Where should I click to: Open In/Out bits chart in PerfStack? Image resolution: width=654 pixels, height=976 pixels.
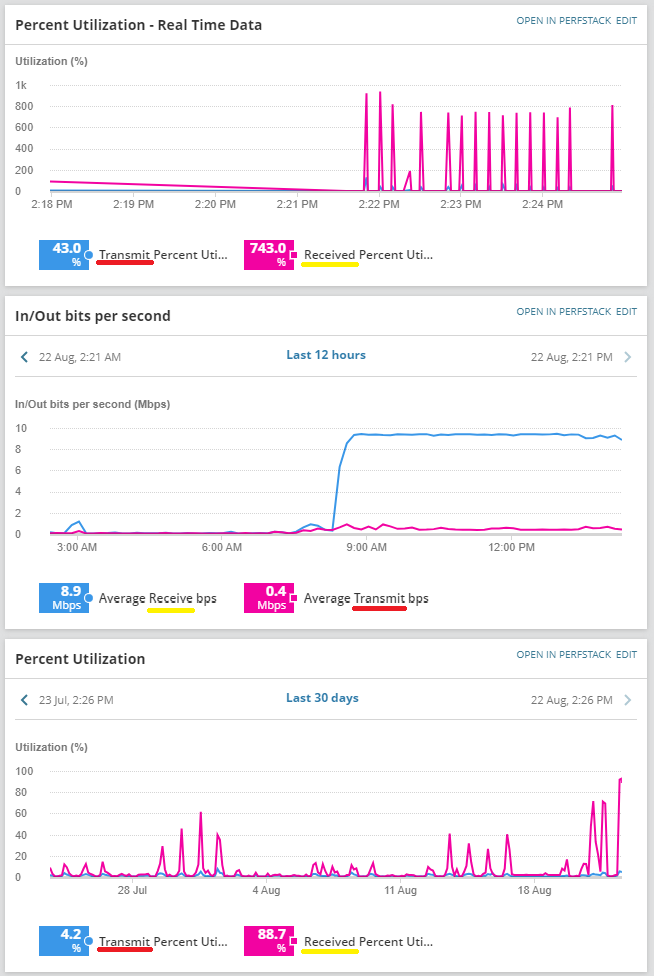click(563, 312)
